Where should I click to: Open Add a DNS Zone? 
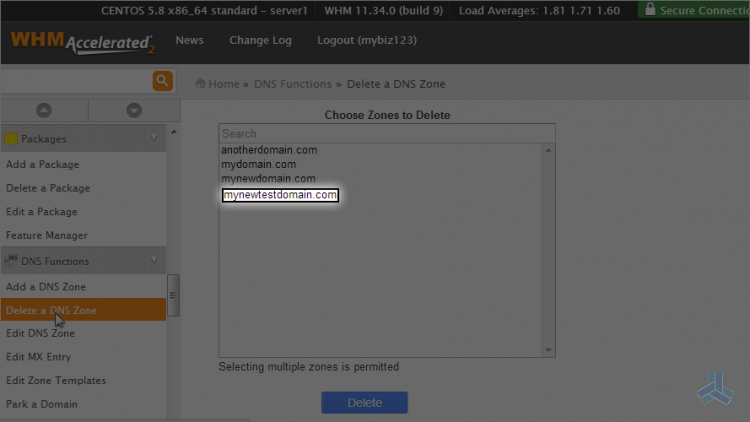[x=46, y=287]
